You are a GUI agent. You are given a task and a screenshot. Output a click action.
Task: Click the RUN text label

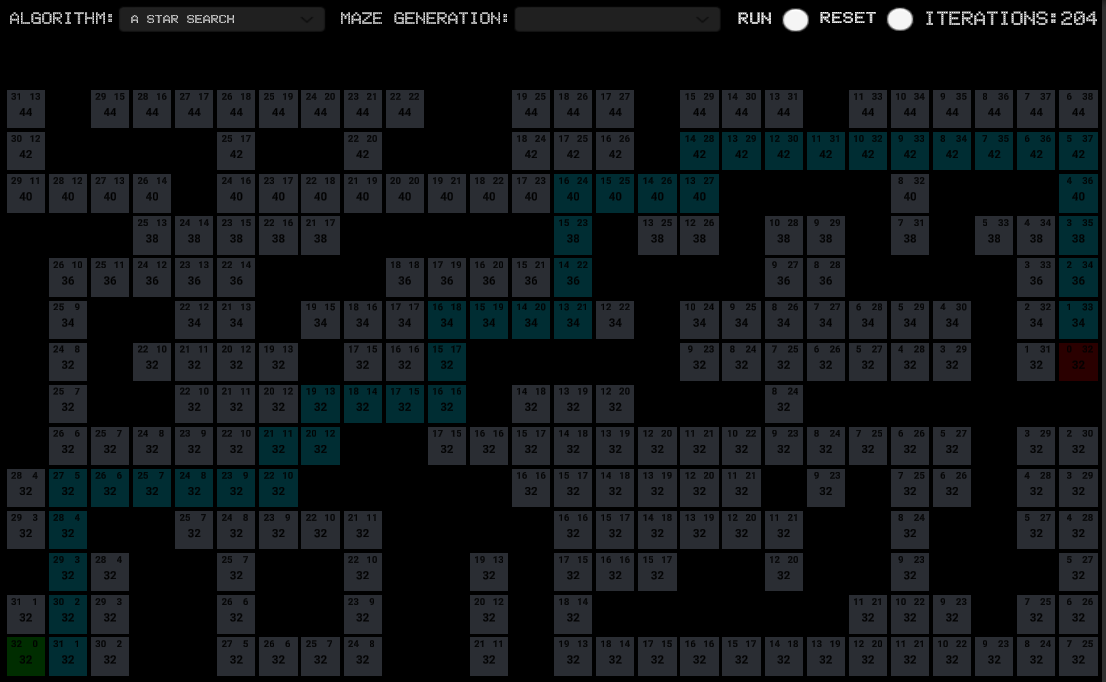pos(755,18)
